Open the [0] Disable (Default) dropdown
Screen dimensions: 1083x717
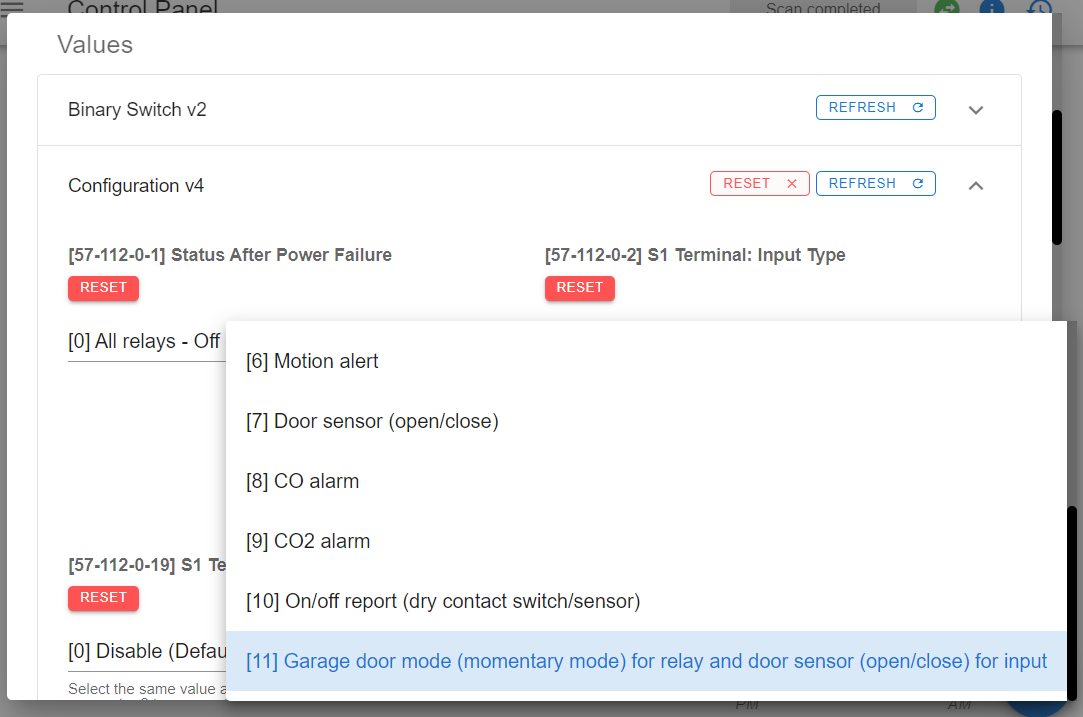[140, 651]
